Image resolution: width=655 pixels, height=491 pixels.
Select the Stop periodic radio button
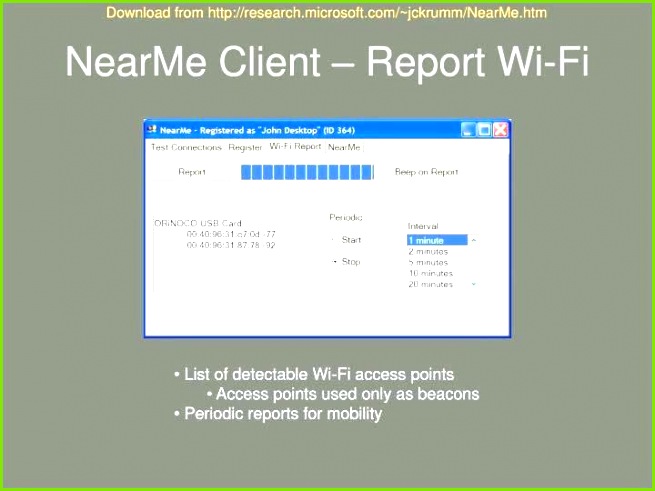pyautogui.click(x=334, y=262)
